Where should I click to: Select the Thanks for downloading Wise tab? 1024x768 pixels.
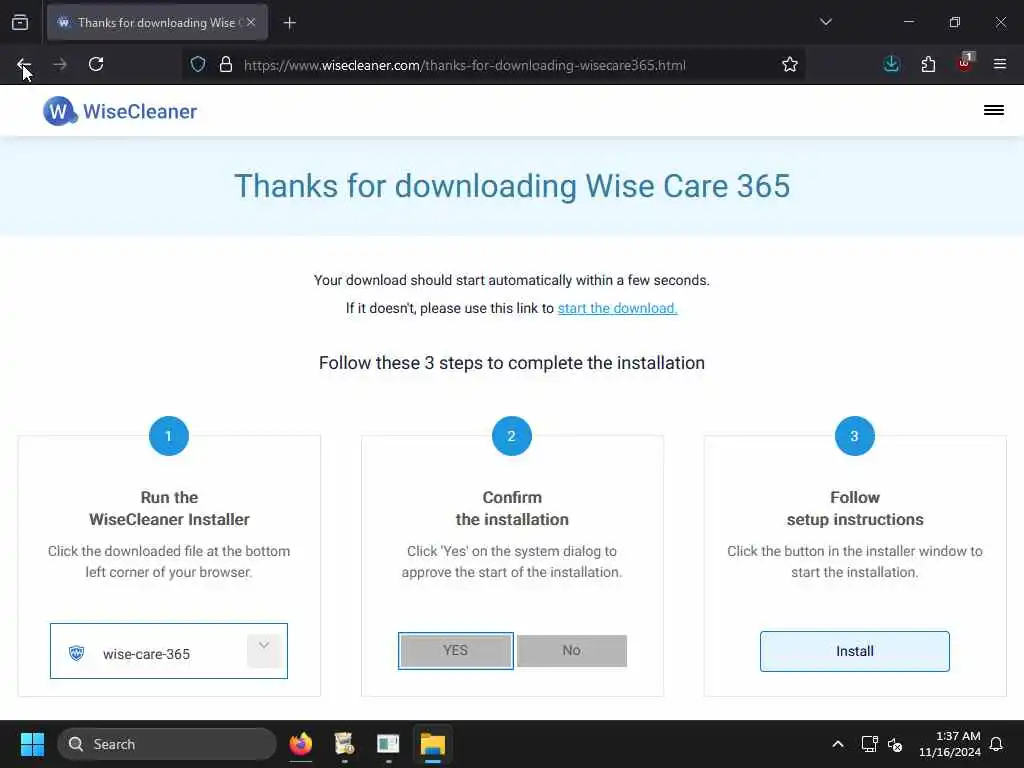tap(157, 22)
